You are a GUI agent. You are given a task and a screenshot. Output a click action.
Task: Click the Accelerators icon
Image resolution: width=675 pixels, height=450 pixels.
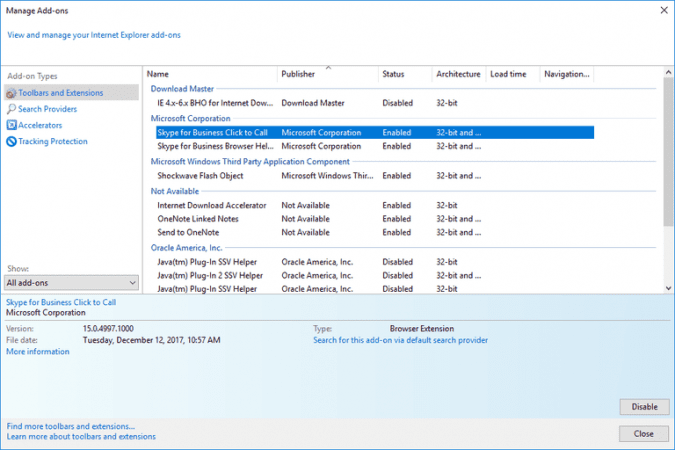[x=12, y=125]
